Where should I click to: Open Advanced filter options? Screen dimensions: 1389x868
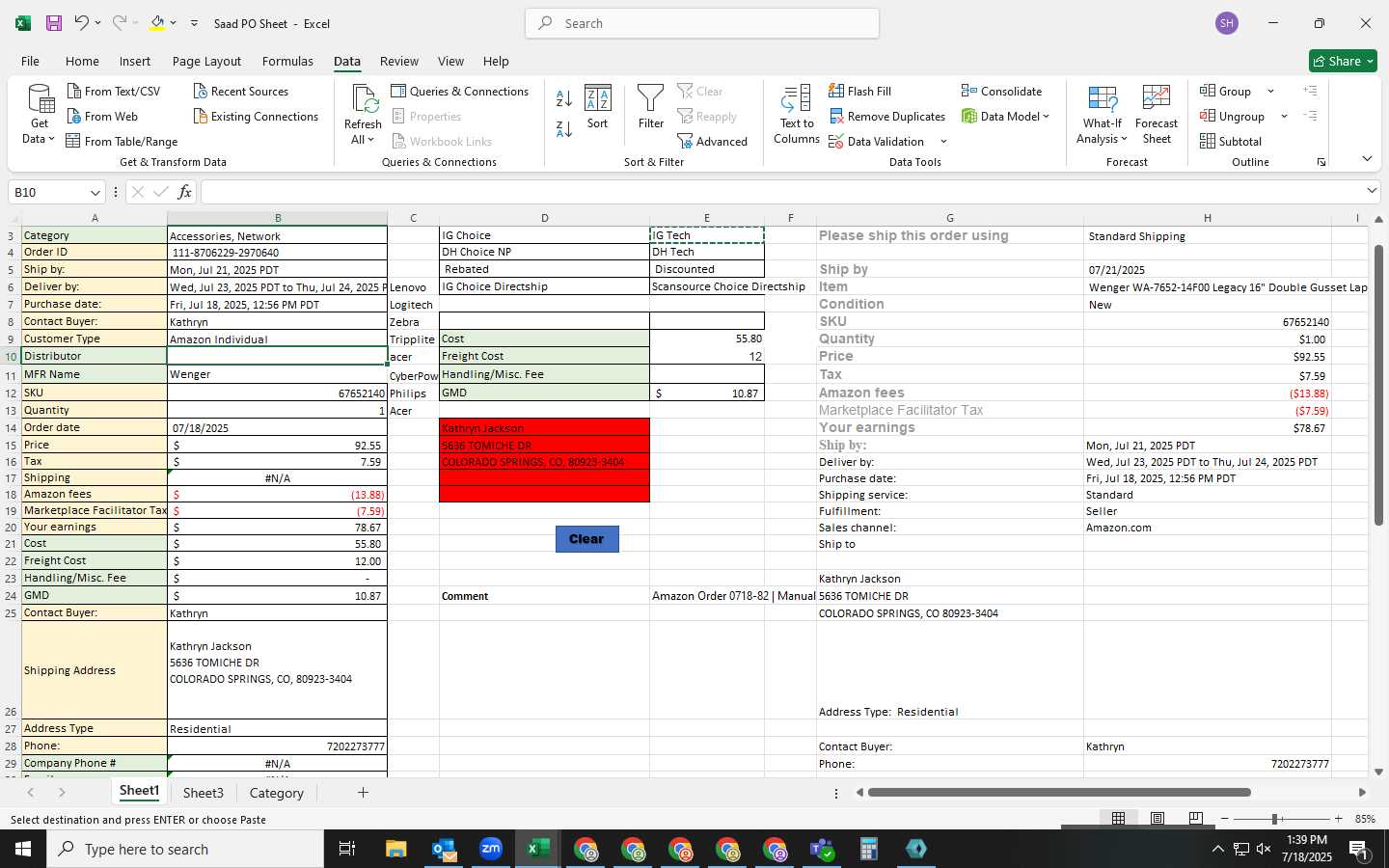(x=713, y=141)
